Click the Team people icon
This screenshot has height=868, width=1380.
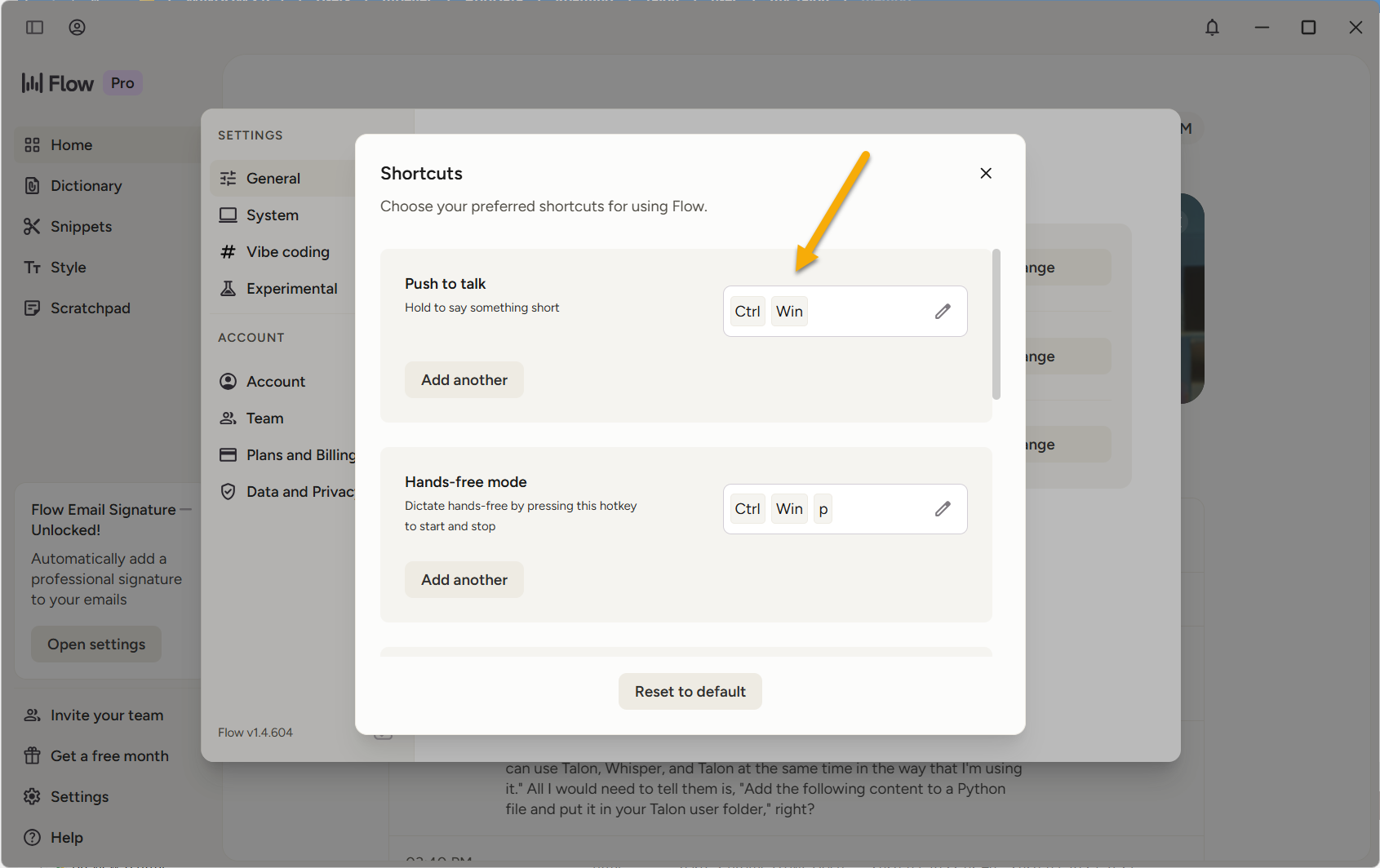229,418
